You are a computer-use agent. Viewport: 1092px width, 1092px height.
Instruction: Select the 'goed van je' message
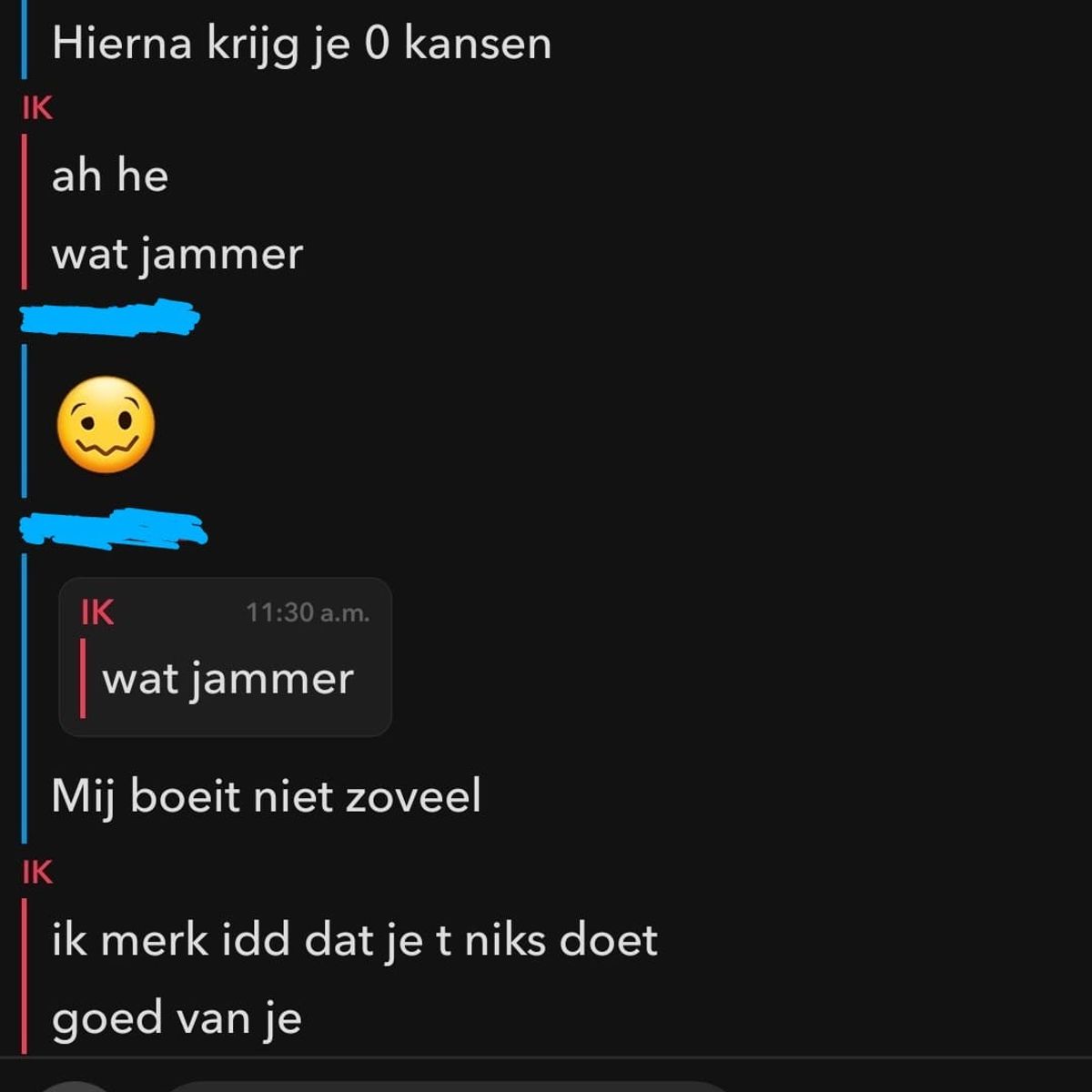(177, 1018)
